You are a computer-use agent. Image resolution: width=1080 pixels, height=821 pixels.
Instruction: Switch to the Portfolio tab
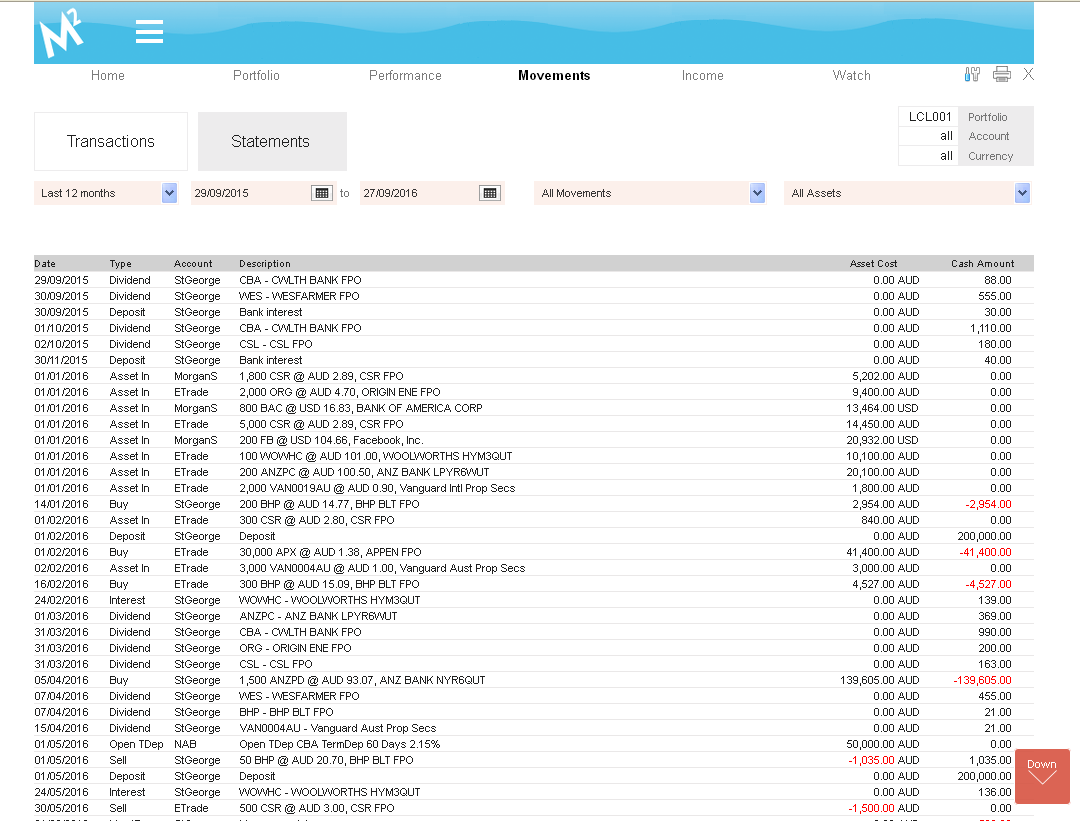pyautogui.click(x=256, y=75)
